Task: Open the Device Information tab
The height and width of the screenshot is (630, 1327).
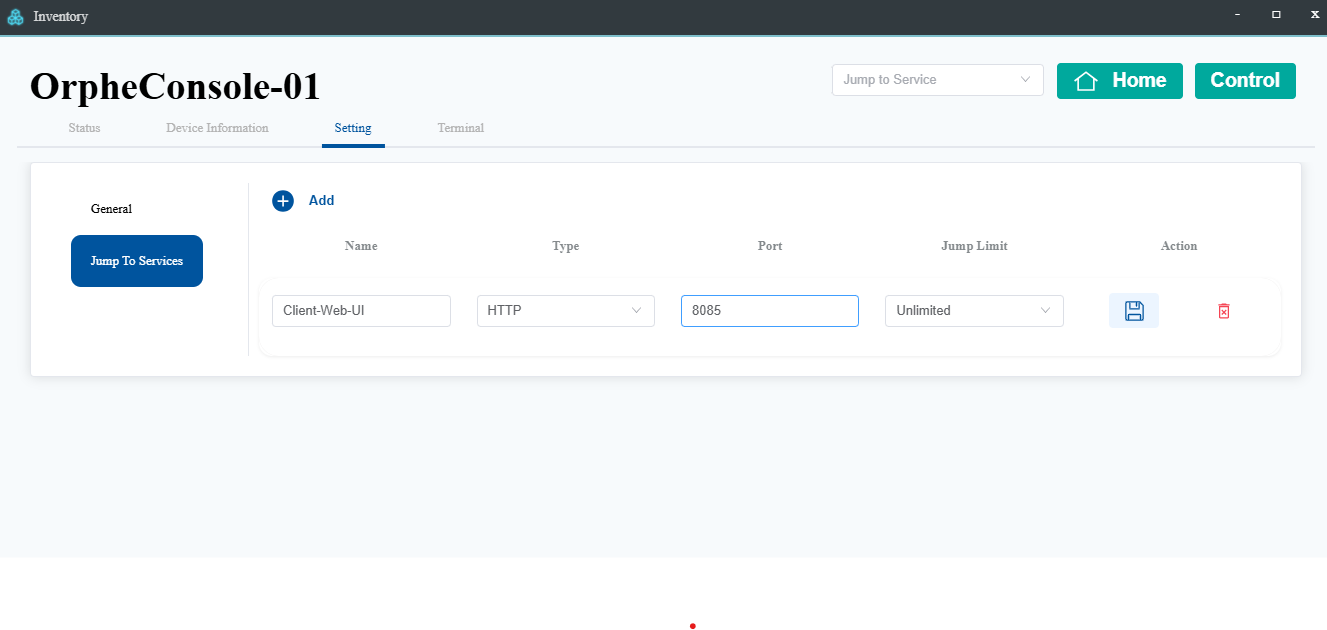Action: [217, 128]
